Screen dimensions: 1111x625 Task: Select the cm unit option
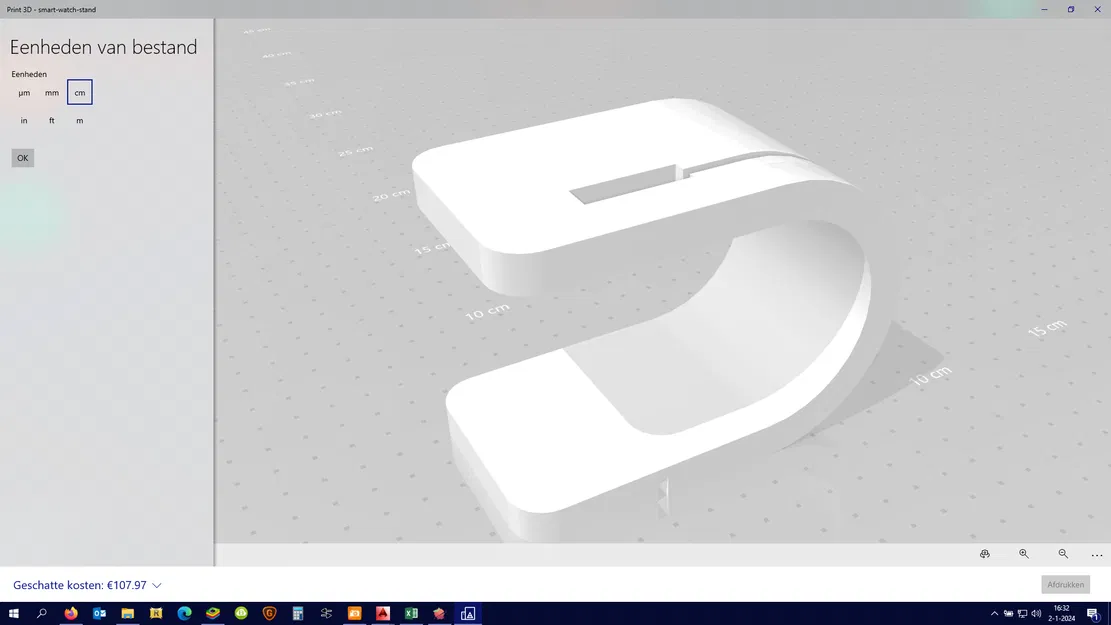pos(79,93)
